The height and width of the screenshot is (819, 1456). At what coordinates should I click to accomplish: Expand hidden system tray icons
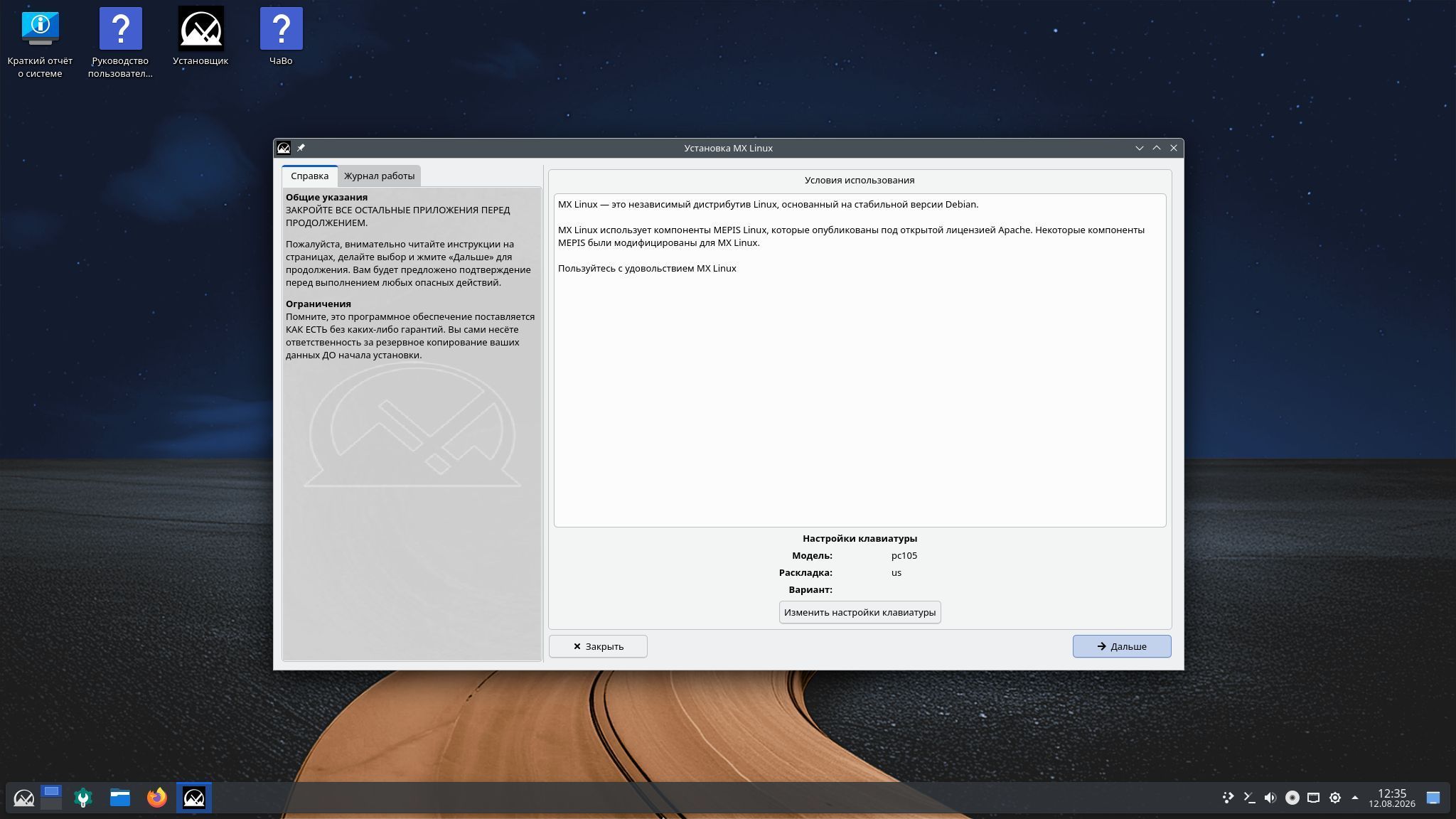(1355, 798)
